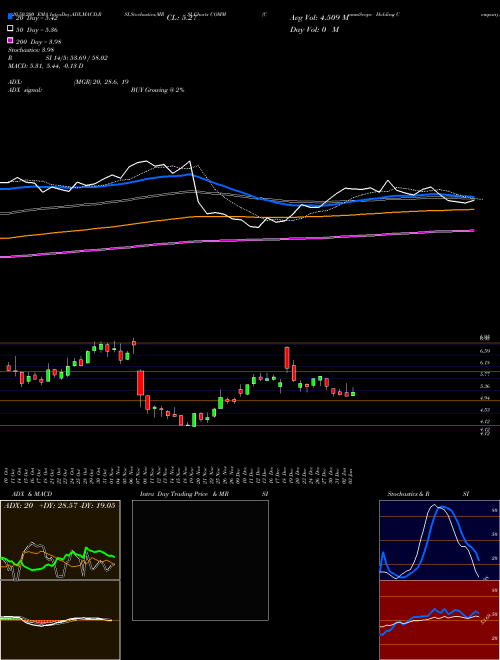Click the 'Avg Vol: 4.509 M' text
500x660 pixels.
tap(319, 18)
